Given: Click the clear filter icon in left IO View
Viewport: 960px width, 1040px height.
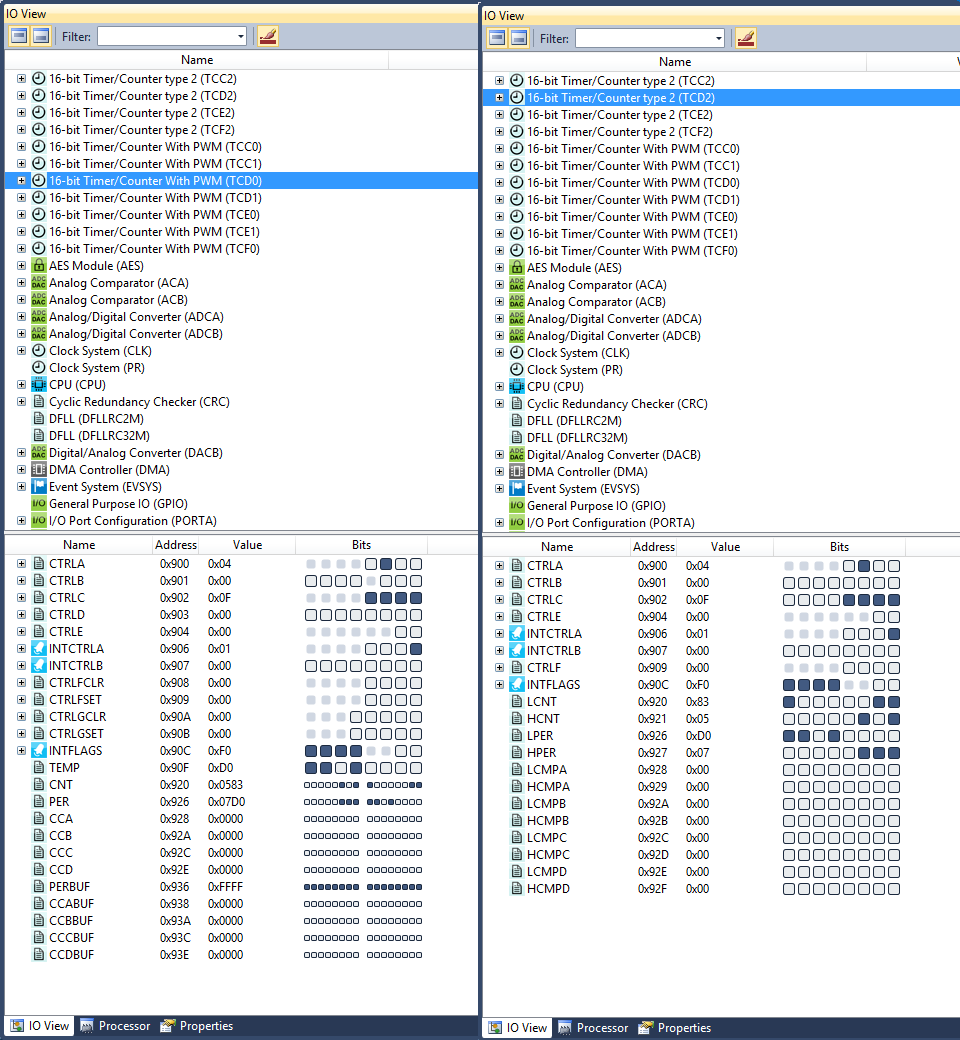Looking at the screenshot, I should coord(268,36).
